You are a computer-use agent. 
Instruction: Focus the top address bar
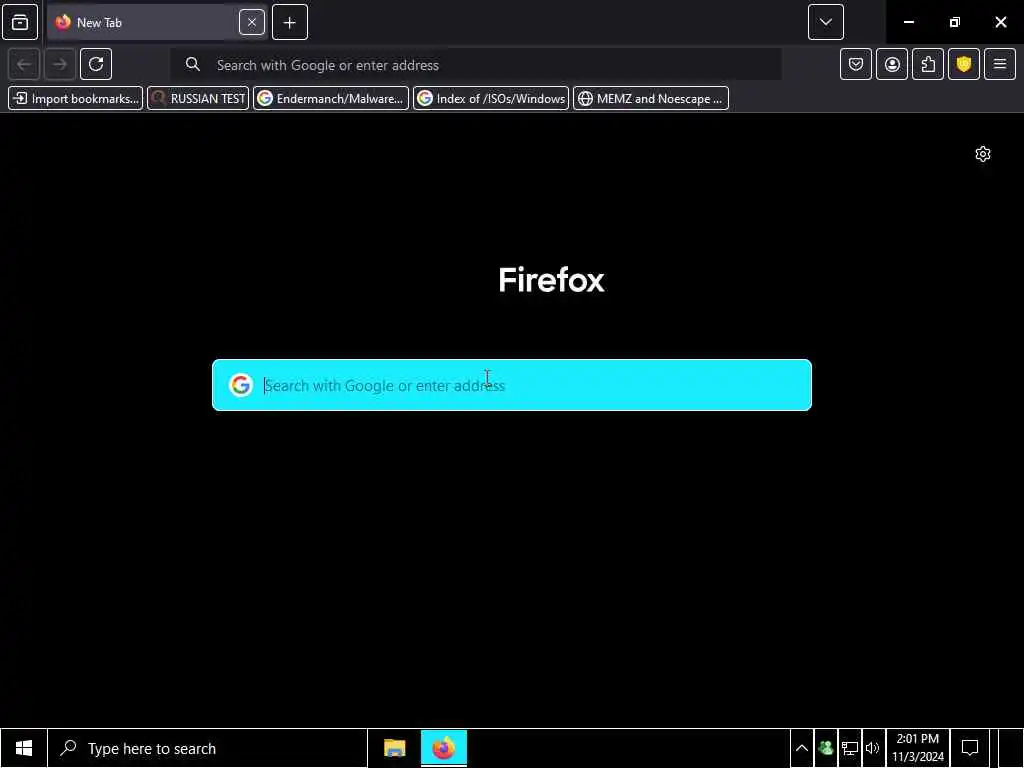[x=475, y=65]
